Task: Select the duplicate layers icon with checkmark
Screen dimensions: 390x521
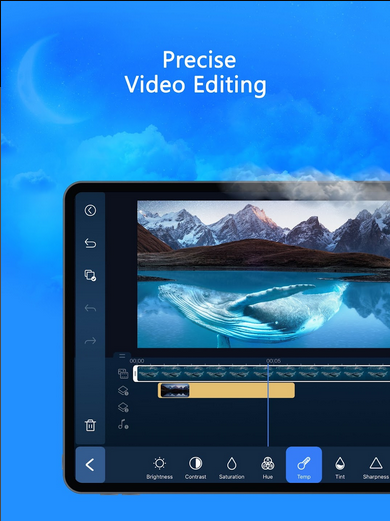Action: 90,275
